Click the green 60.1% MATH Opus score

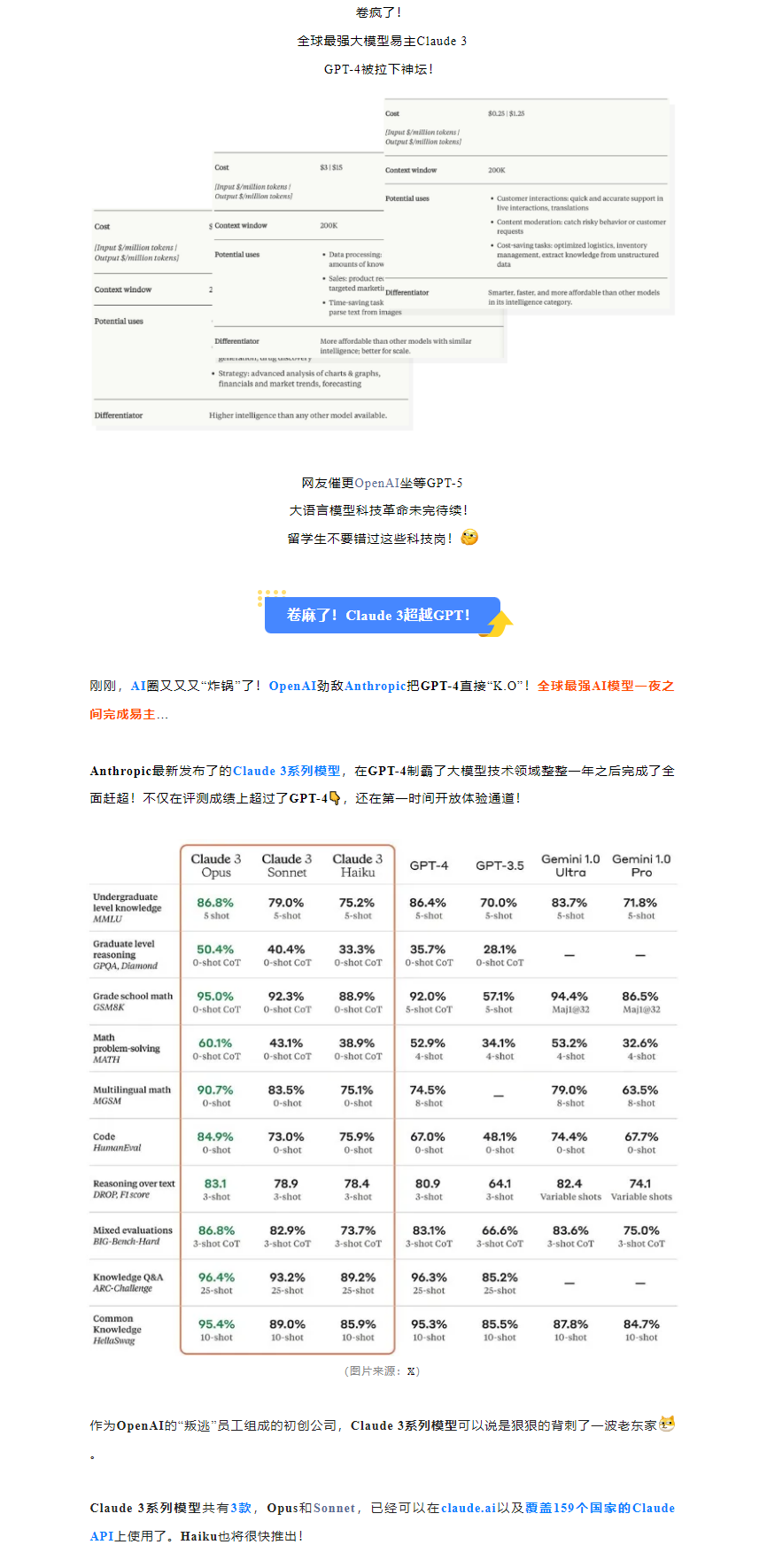(216, 1043)
